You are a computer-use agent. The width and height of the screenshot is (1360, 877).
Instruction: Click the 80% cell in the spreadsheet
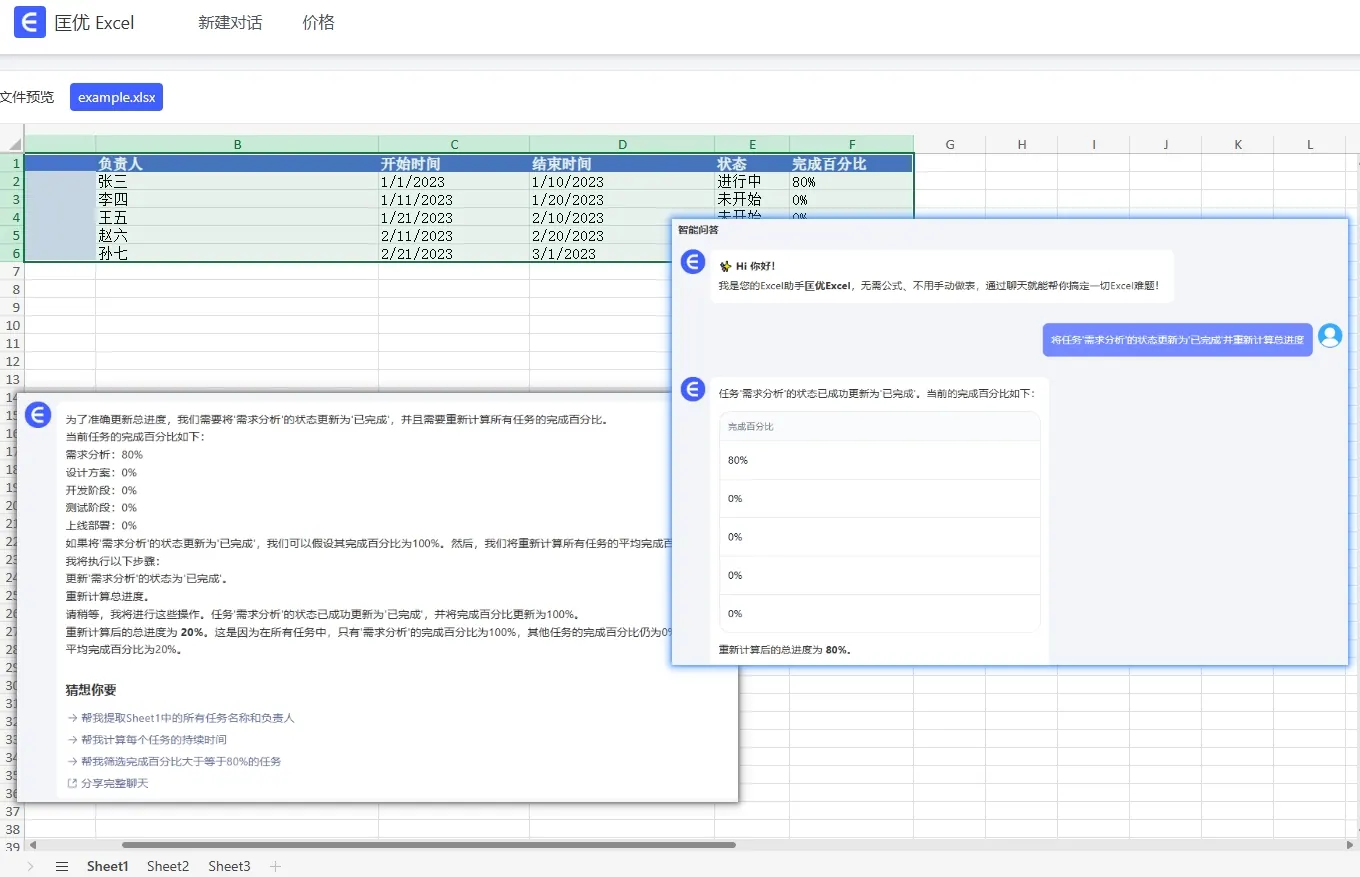click(x=851, y=181)
